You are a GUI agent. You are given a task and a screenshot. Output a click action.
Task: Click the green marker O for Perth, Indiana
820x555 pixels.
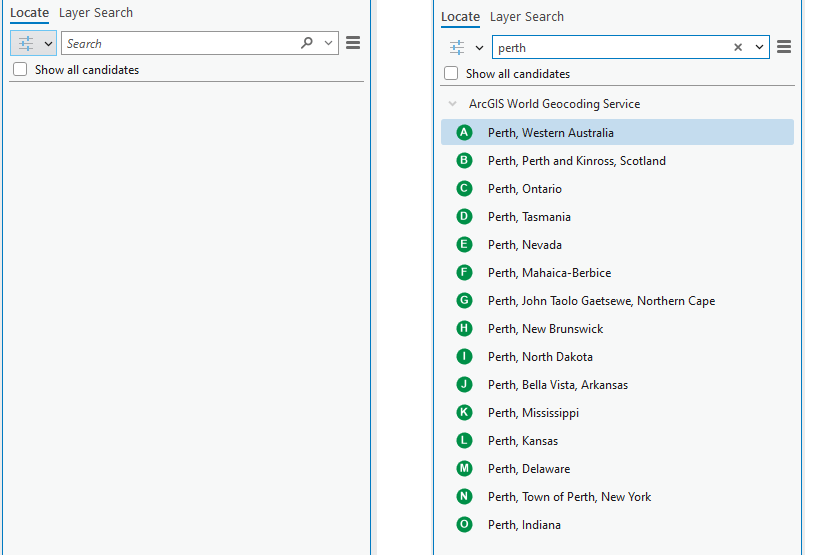463,525
